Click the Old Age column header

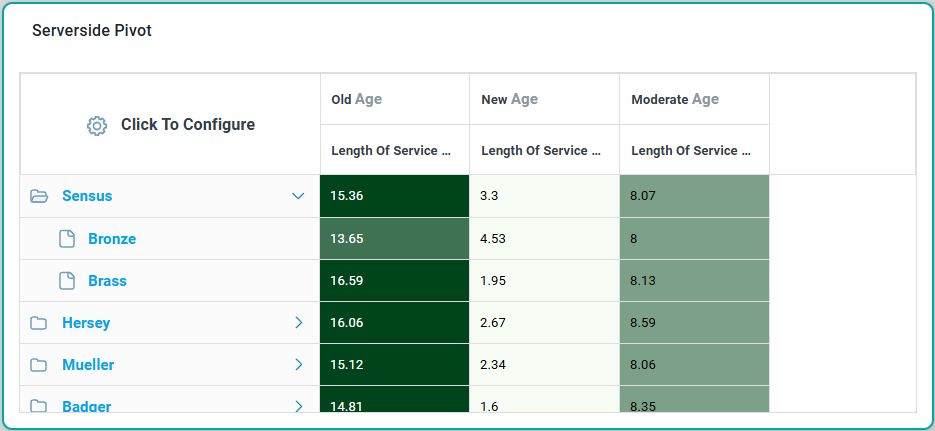357,99
